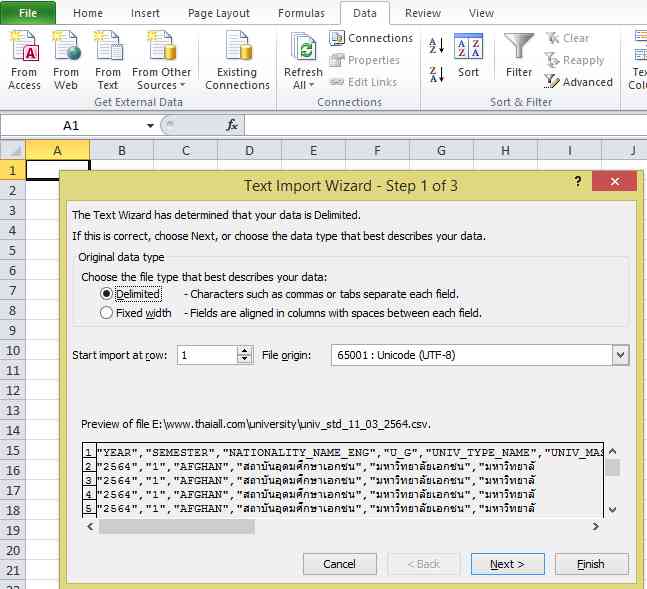Viewport: 647px width, 589px height.
Task: Click the Next button in wizard
Action: point(507,564)
